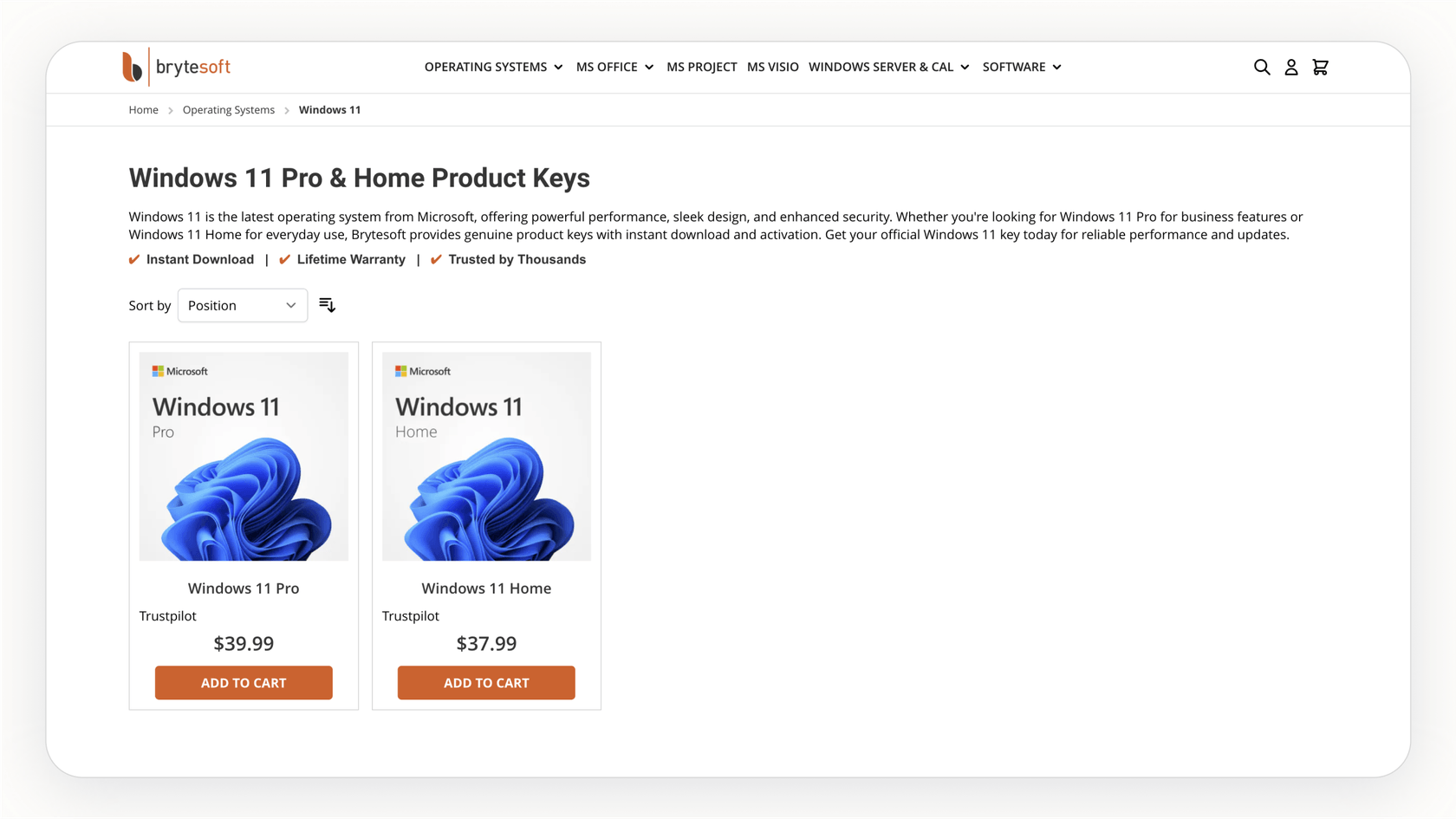Viewport: 1456px width, 819px height.
Task: Open the user account icon
Action: click(x=1291, y=67)
